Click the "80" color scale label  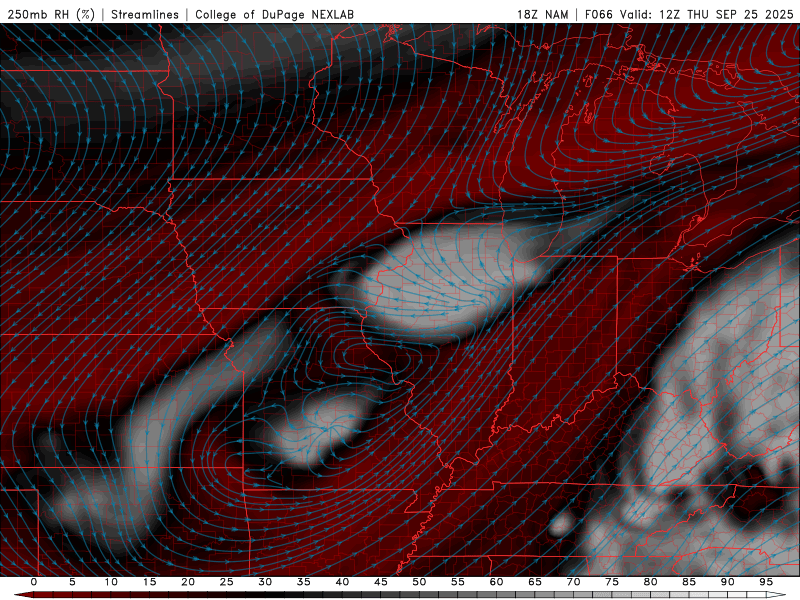(650, 582)
